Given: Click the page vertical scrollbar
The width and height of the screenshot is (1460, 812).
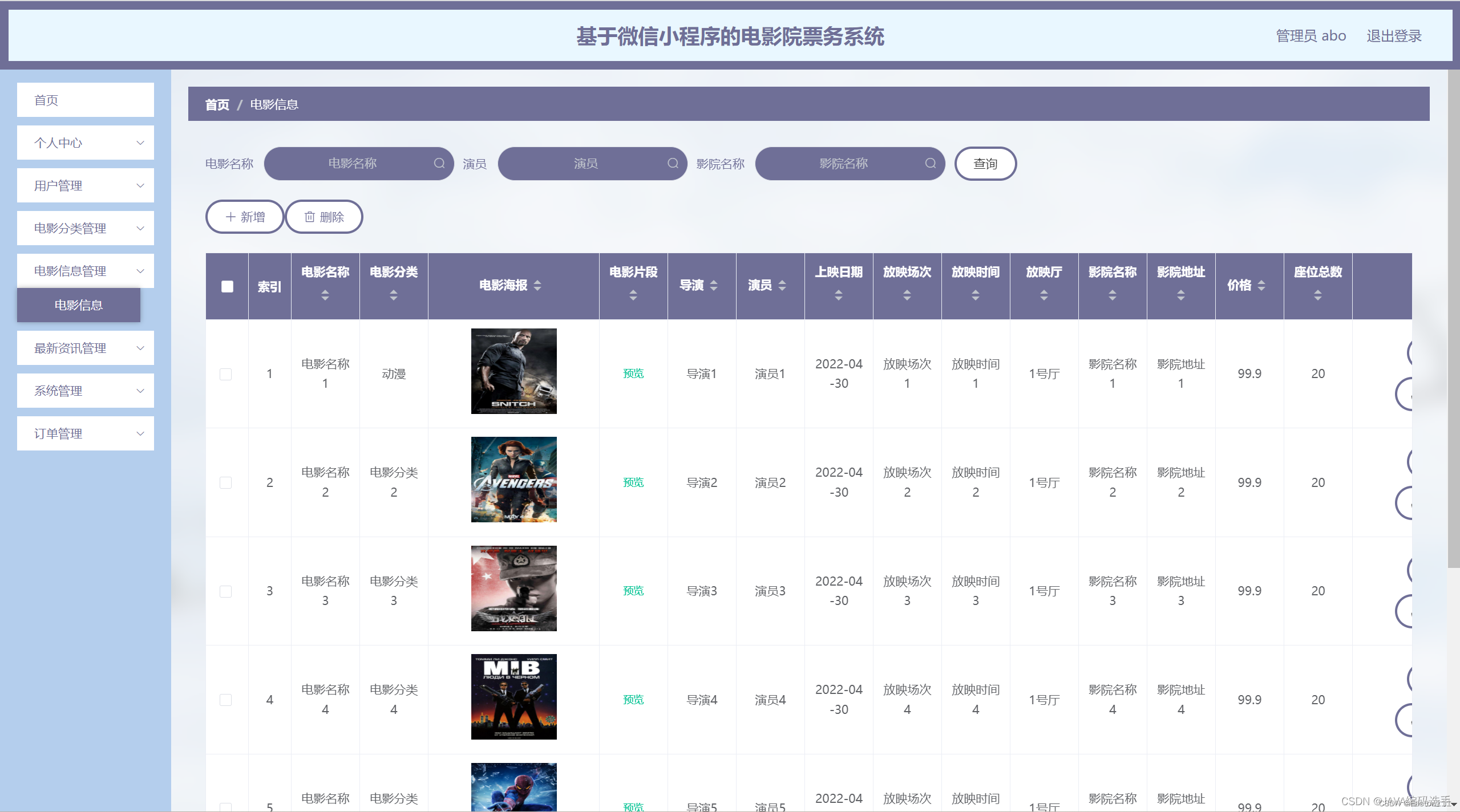Looking at the screenshot, I should click(x=1454, y=319).
